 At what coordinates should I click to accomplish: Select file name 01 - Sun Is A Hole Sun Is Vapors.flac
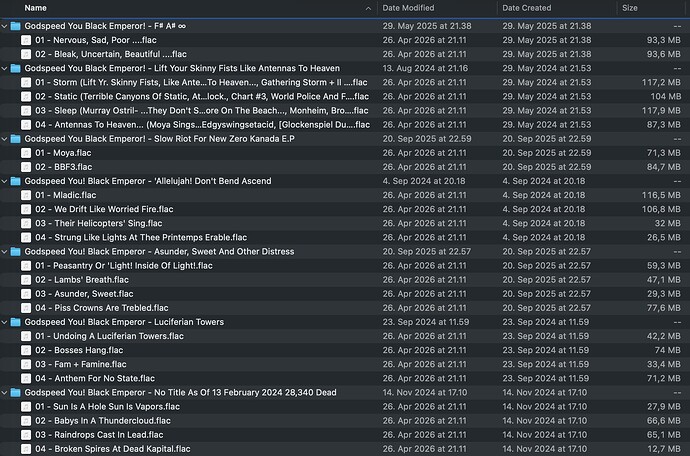107,407
